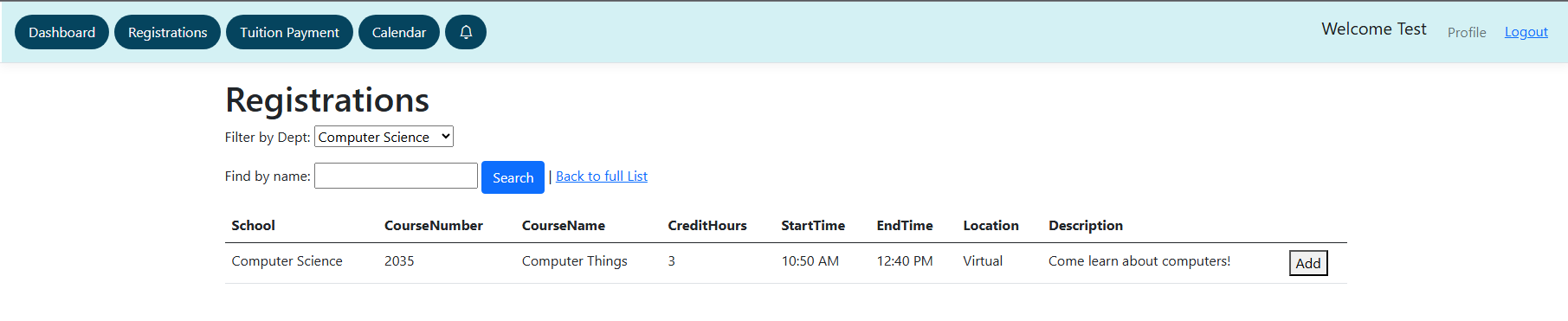The image size is (1568, 321).
Task: Click the Registrations page heading
Action: pos(327,100)
